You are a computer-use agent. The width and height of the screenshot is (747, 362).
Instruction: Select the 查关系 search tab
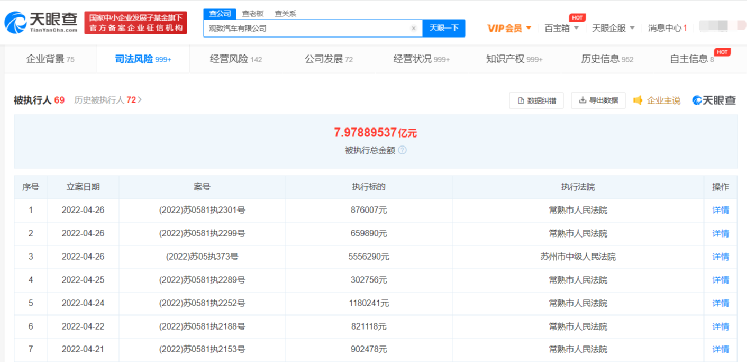click(285, 14)
